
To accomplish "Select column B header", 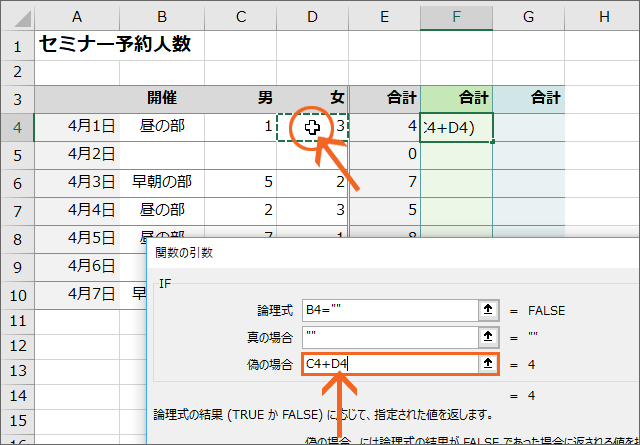I will click(162, 17).
